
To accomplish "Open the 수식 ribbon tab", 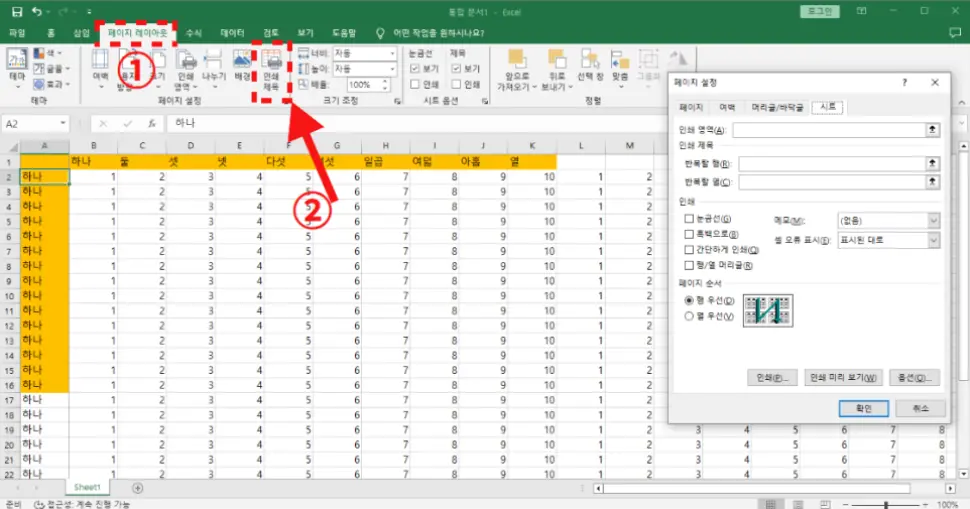I will (x=194, y=33).
